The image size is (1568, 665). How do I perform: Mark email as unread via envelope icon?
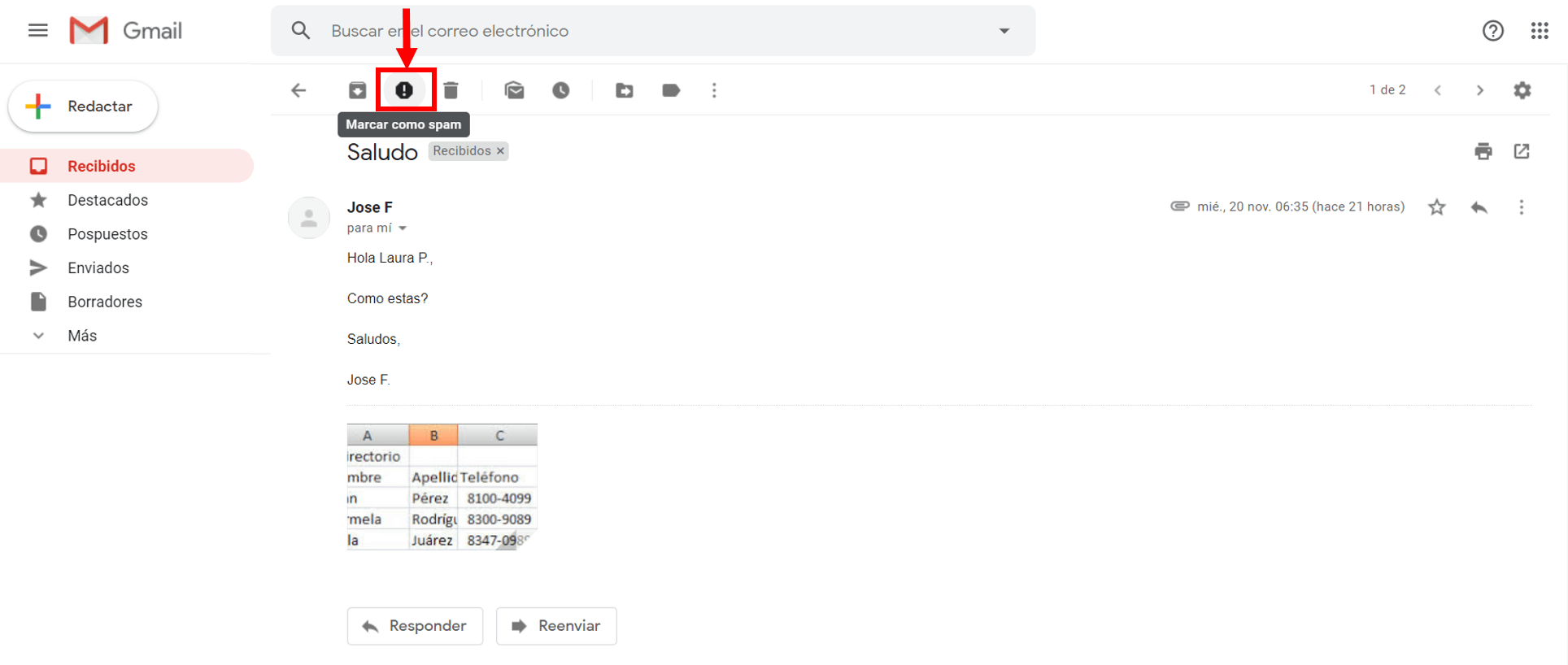coord(514,90)
